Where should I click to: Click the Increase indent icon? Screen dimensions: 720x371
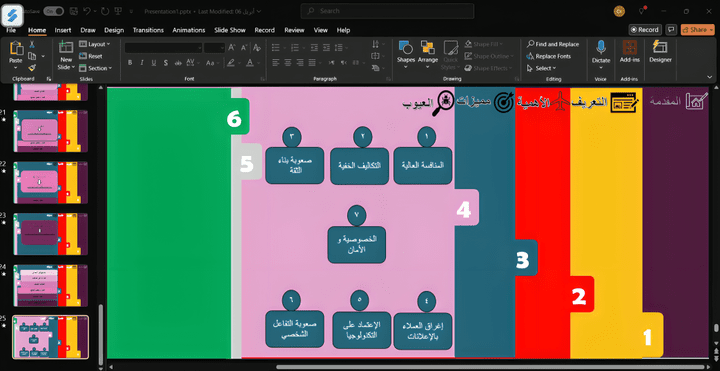point(326,47)
